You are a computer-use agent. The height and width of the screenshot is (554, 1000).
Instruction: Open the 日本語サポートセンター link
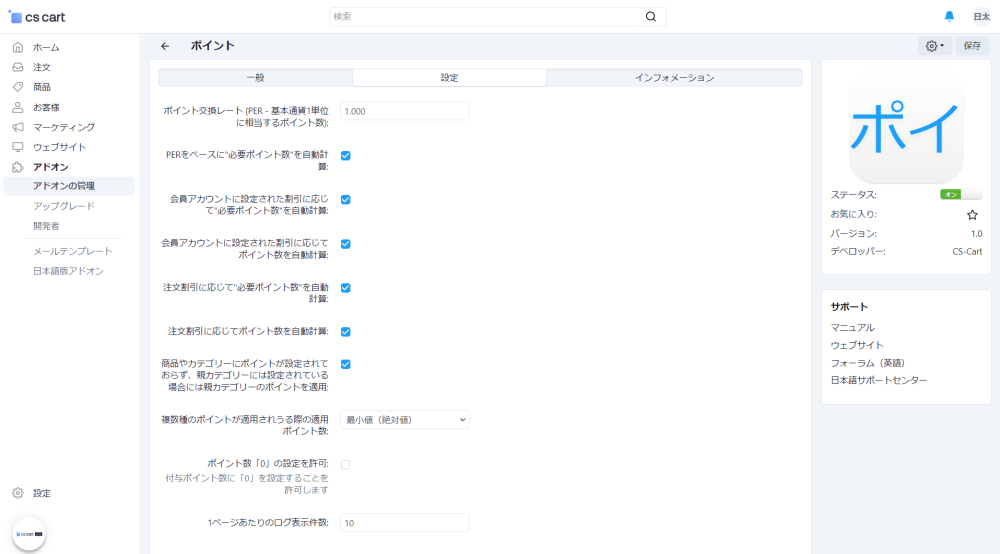coord(879,380)
